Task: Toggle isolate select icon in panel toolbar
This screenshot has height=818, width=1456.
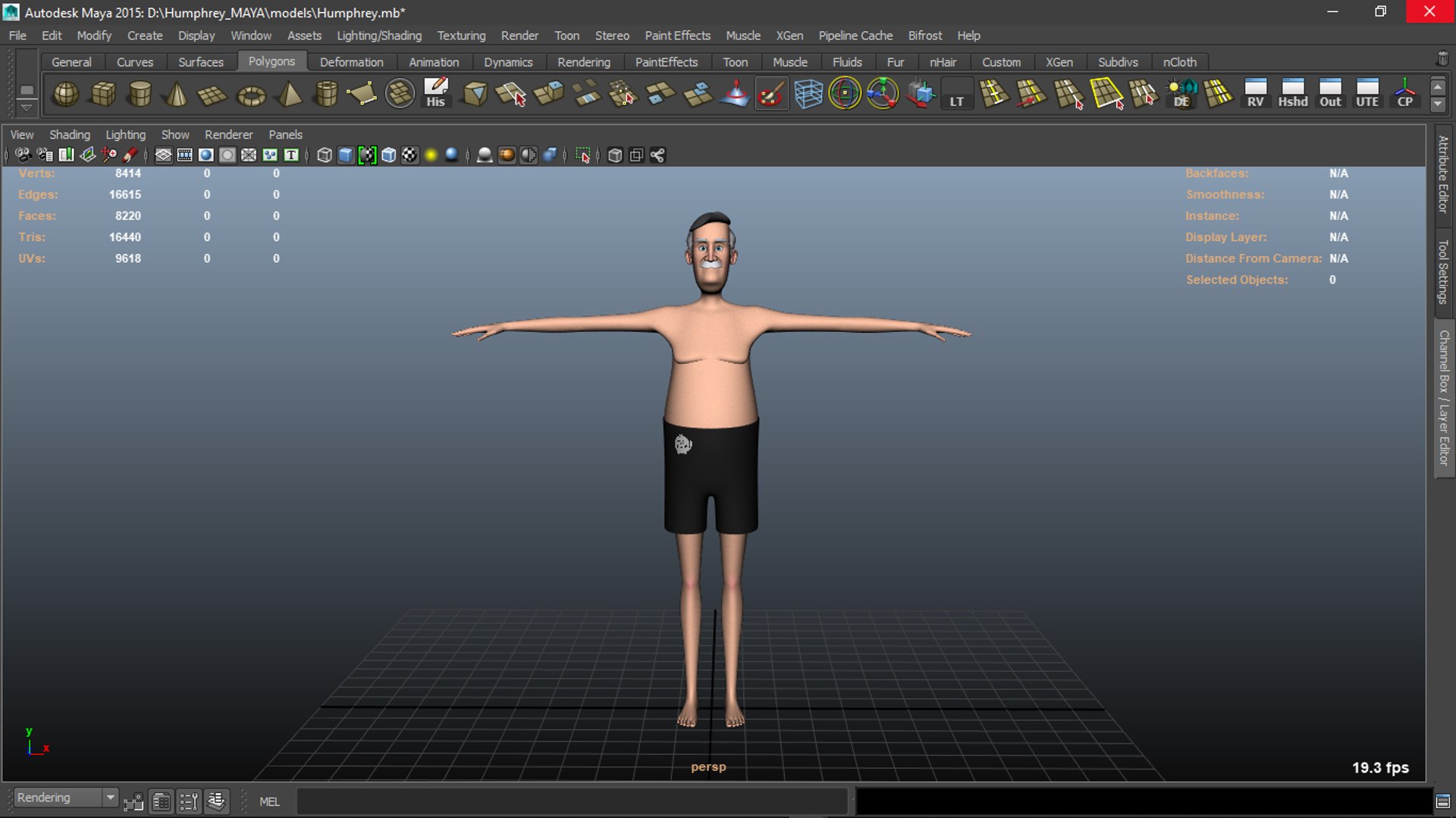Action: pos(582,155)
